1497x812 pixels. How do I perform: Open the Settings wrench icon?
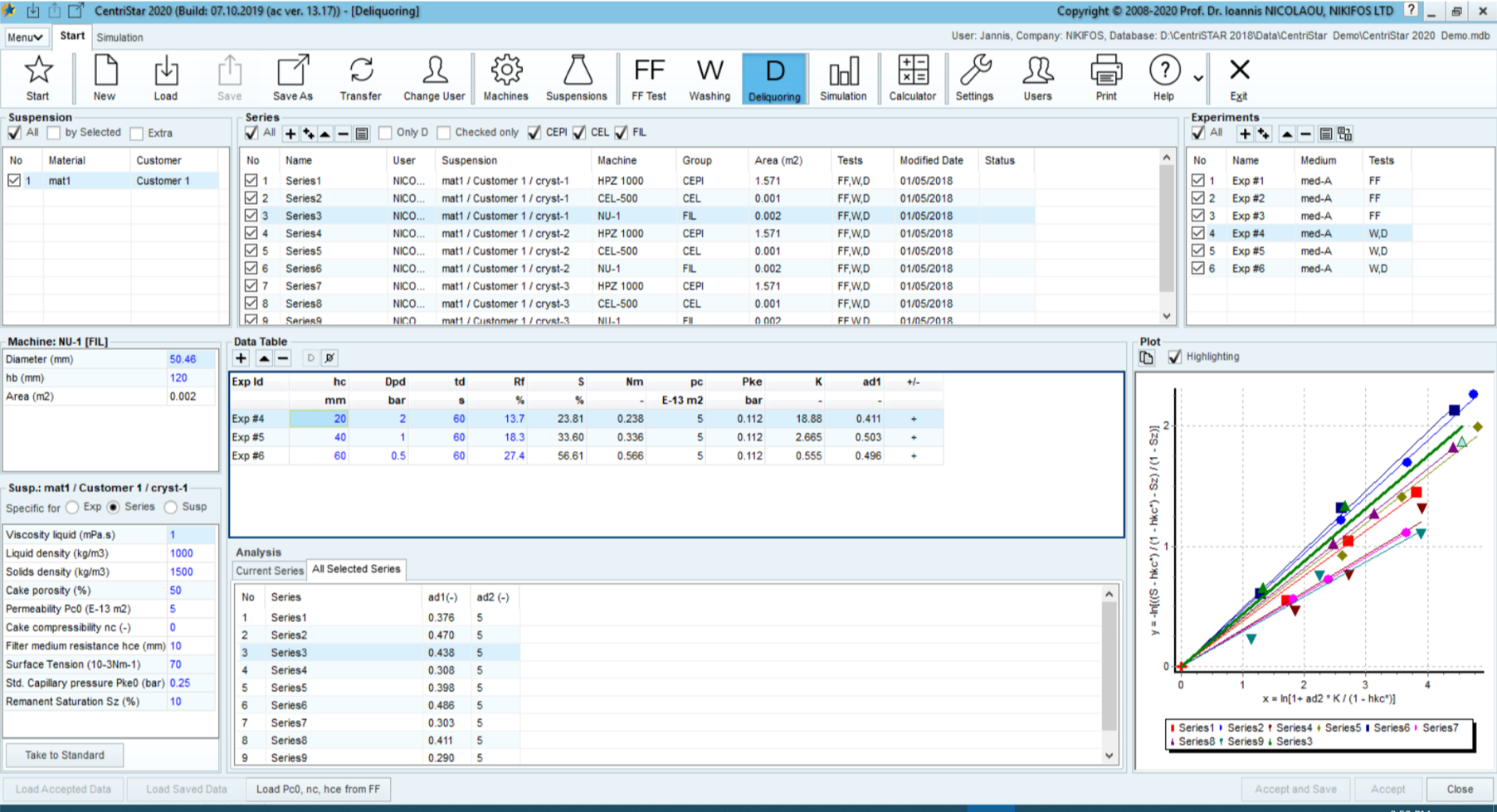coord(974,79)
